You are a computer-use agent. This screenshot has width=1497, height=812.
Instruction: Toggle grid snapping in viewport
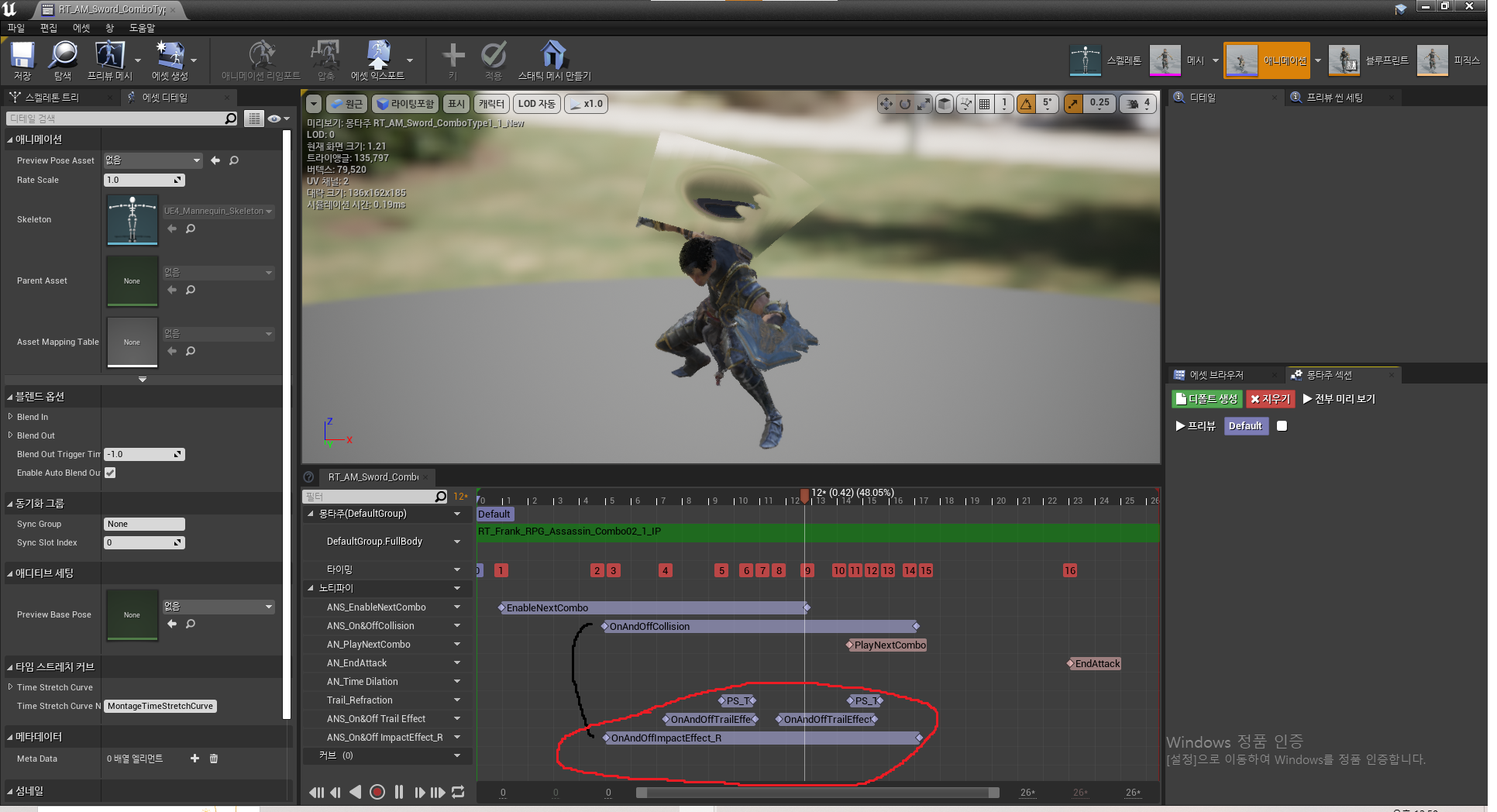(985, 104)
